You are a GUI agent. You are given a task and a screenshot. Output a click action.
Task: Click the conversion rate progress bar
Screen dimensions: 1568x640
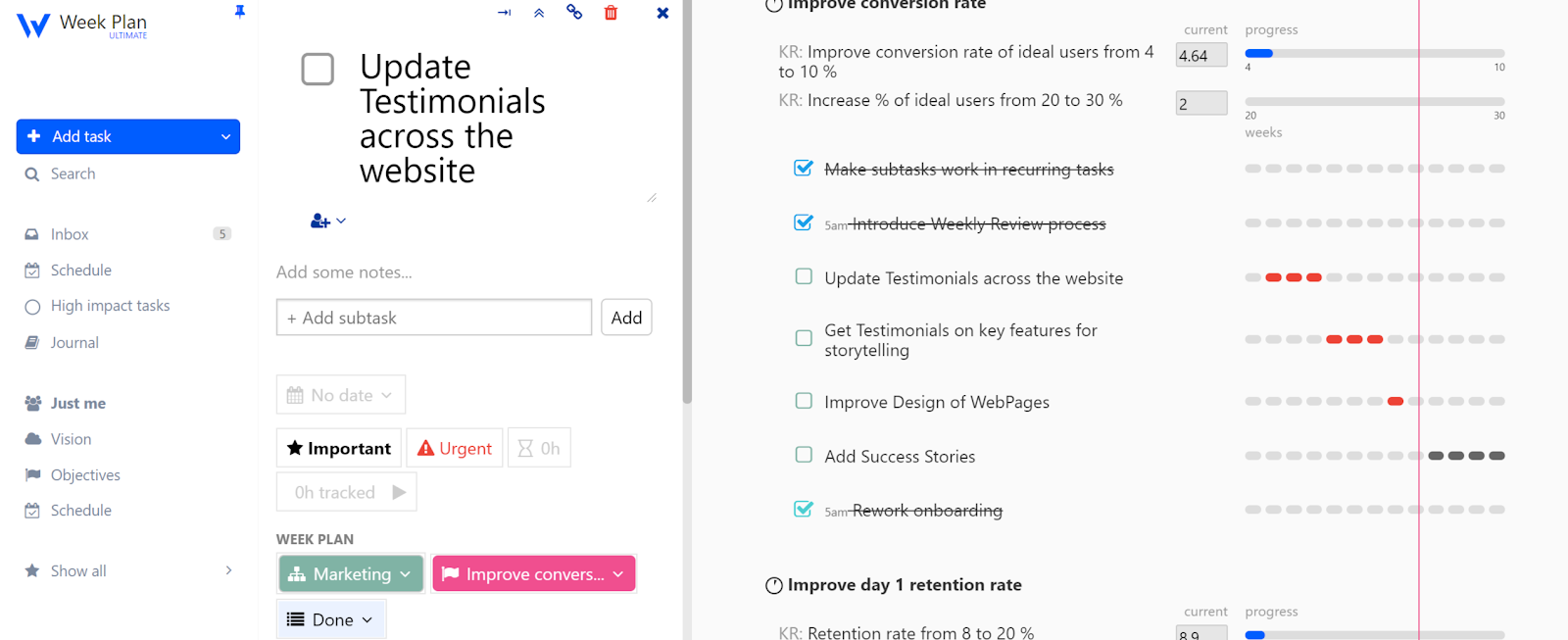1374,53
